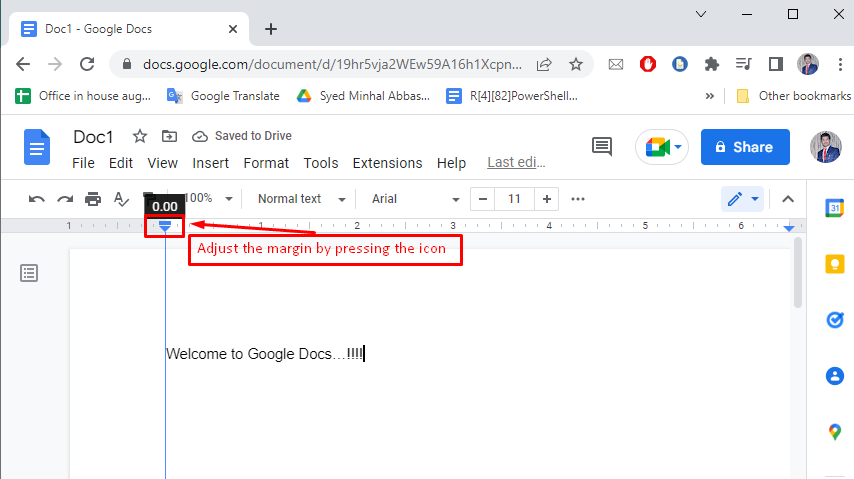Viewport: 854px width, 479px height.
Task: Click the Share button
Action: (745, 147)
